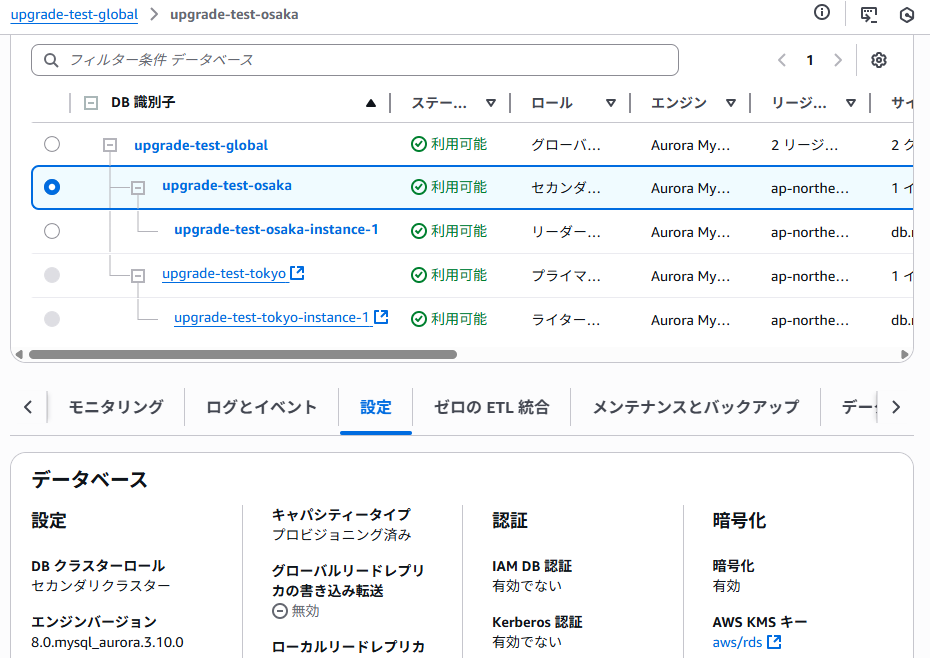Image resolution: width=930 pixels, height=658 pixels.
Task: Go to previous page of database list
Action: [782, 60]
